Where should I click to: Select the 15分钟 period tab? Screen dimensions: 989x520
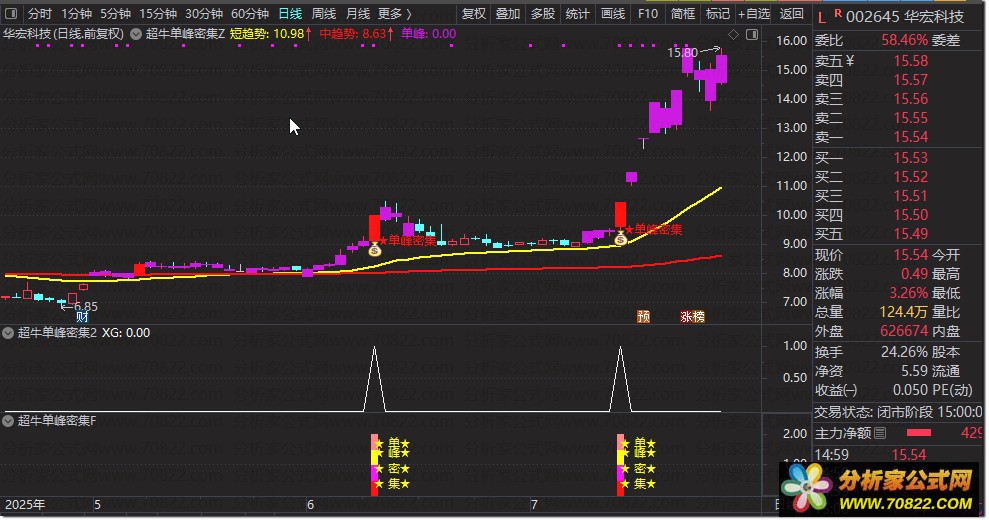tap(158, 13)
